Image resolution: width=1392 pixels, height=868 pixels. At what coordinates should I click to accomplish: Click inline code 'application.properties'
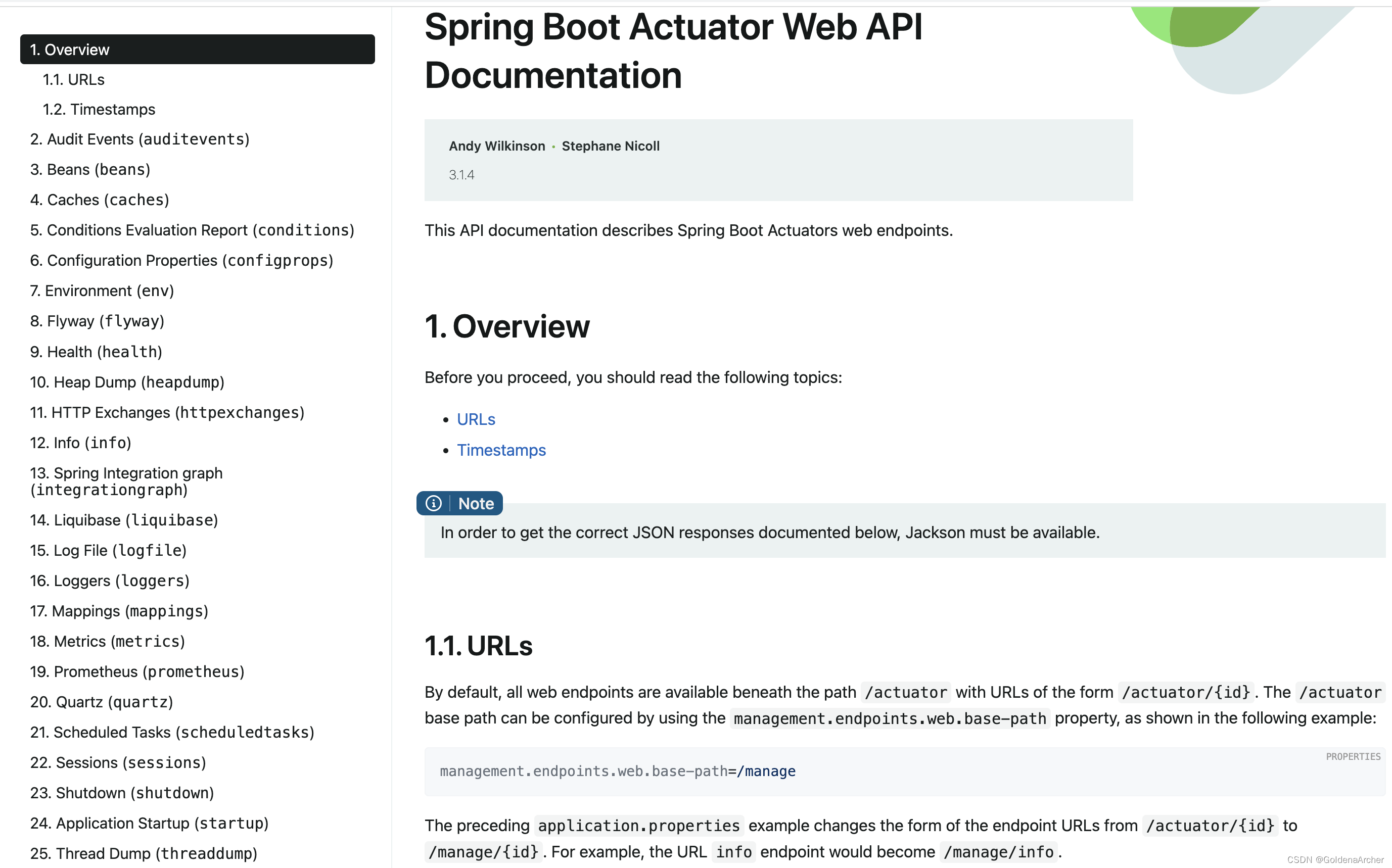(x=638, y=826)
